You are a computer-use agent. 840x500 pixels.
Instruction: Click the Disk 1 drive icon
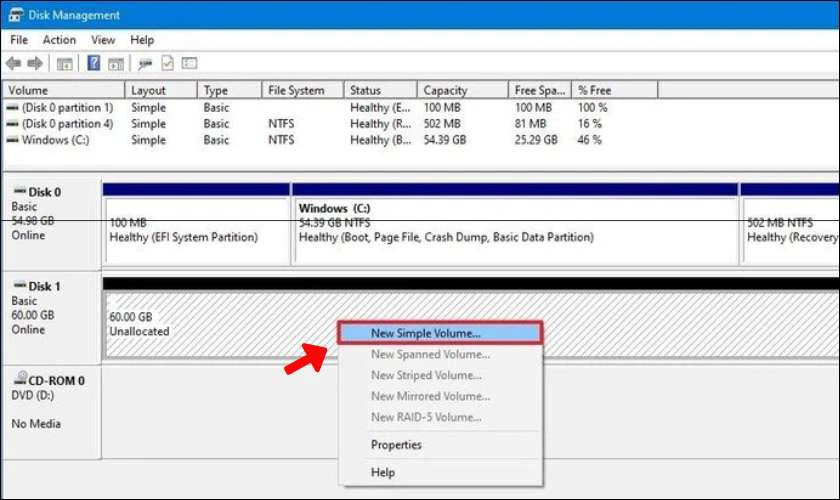(x=20, y=285)
